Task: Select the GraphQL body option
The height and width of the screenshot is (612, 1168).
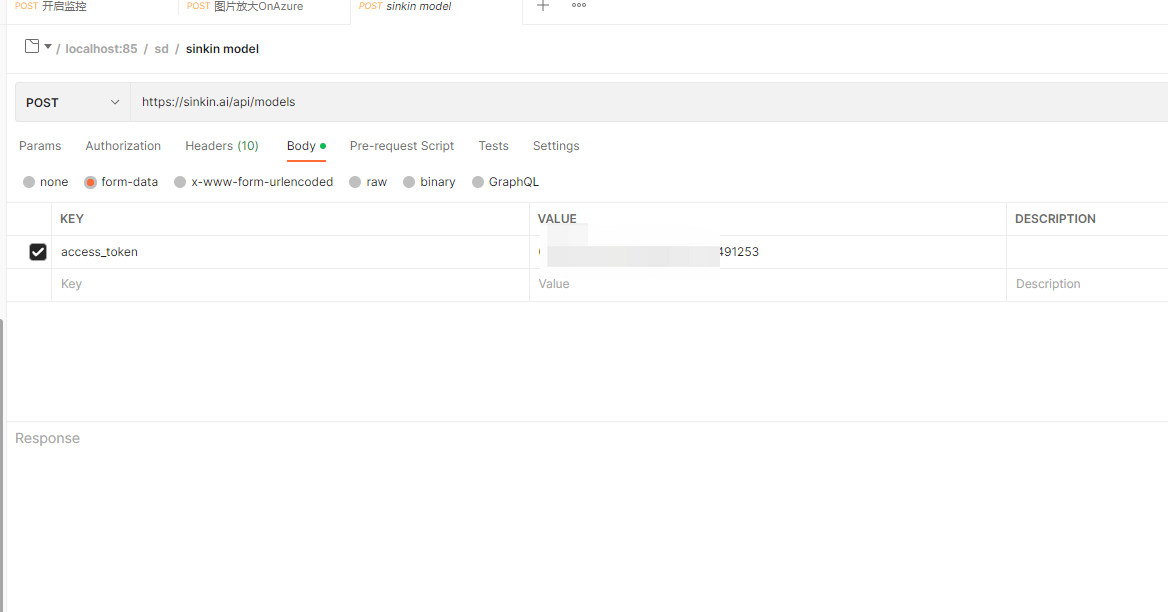Action: [505, 181]
